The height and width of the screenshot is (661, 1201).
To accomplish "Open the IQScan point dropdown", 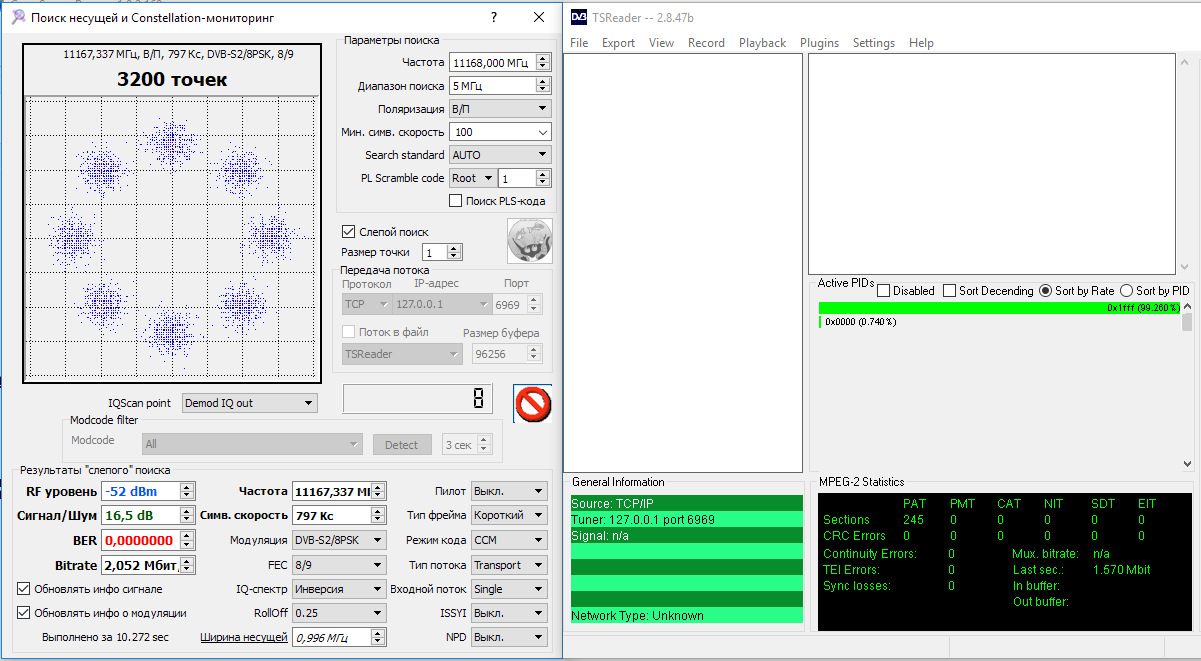I will pyautogui.click(x=250, y=403).
